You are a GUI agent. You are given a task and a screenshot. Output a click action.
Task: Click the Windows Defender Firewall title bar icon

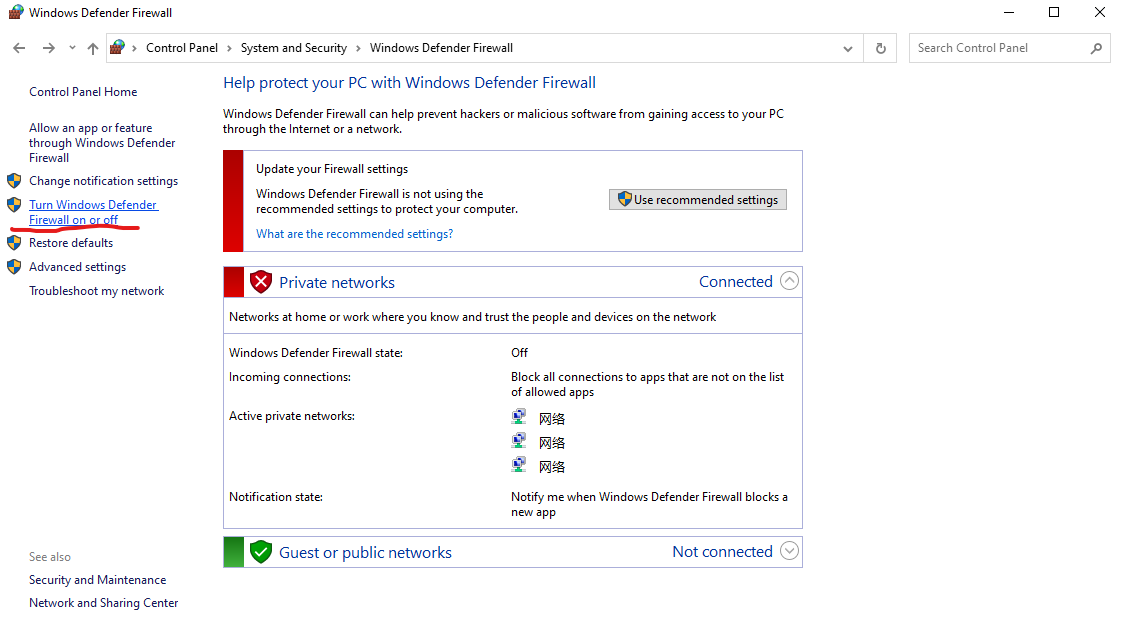point(15,12)
